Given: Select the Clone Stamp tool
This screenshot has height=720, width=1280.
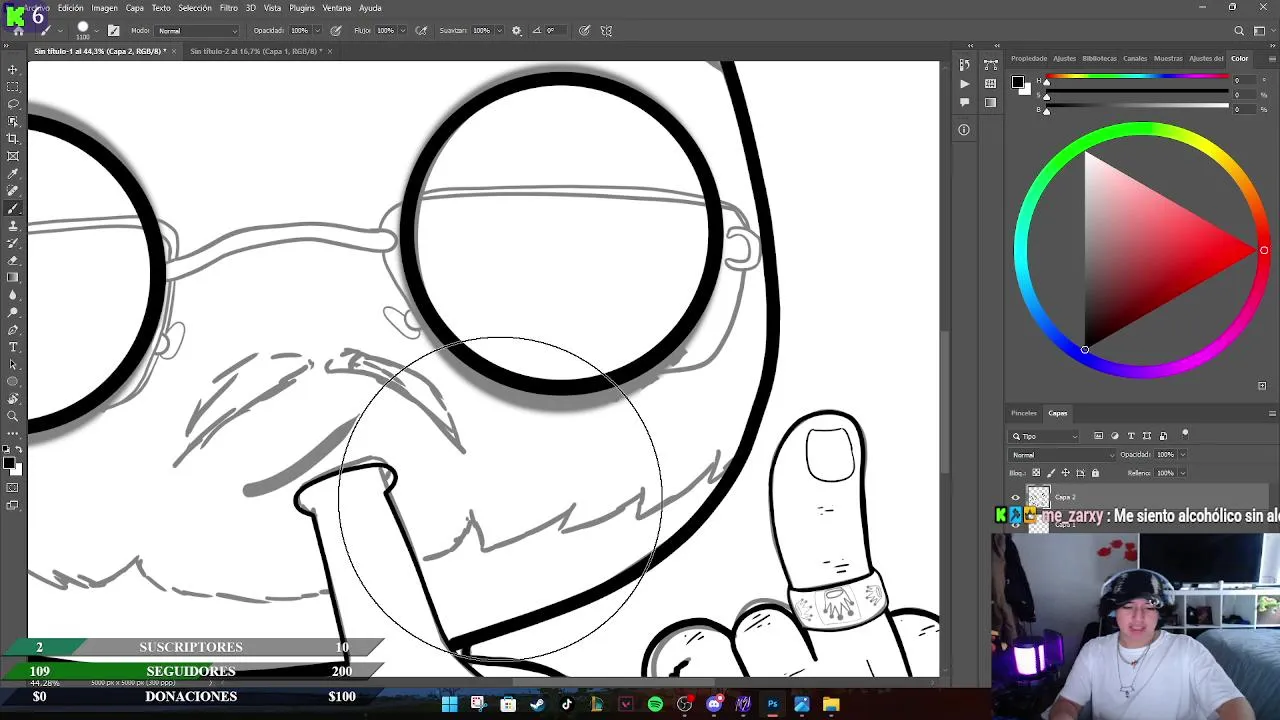Looking at the screenshot, I should tap(13, 226).
